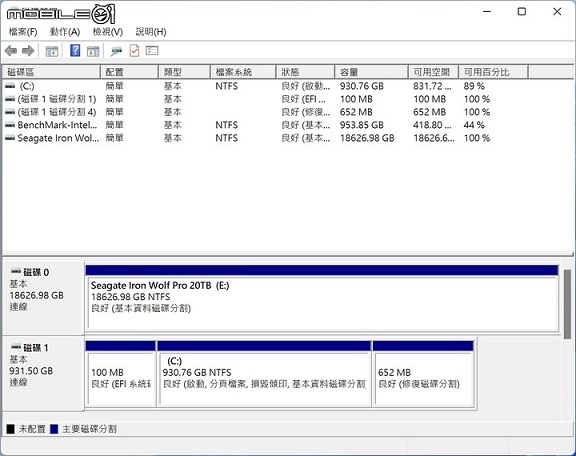
Task: Select the 100 MB EFI system partition block
Action: pos(120,374)
